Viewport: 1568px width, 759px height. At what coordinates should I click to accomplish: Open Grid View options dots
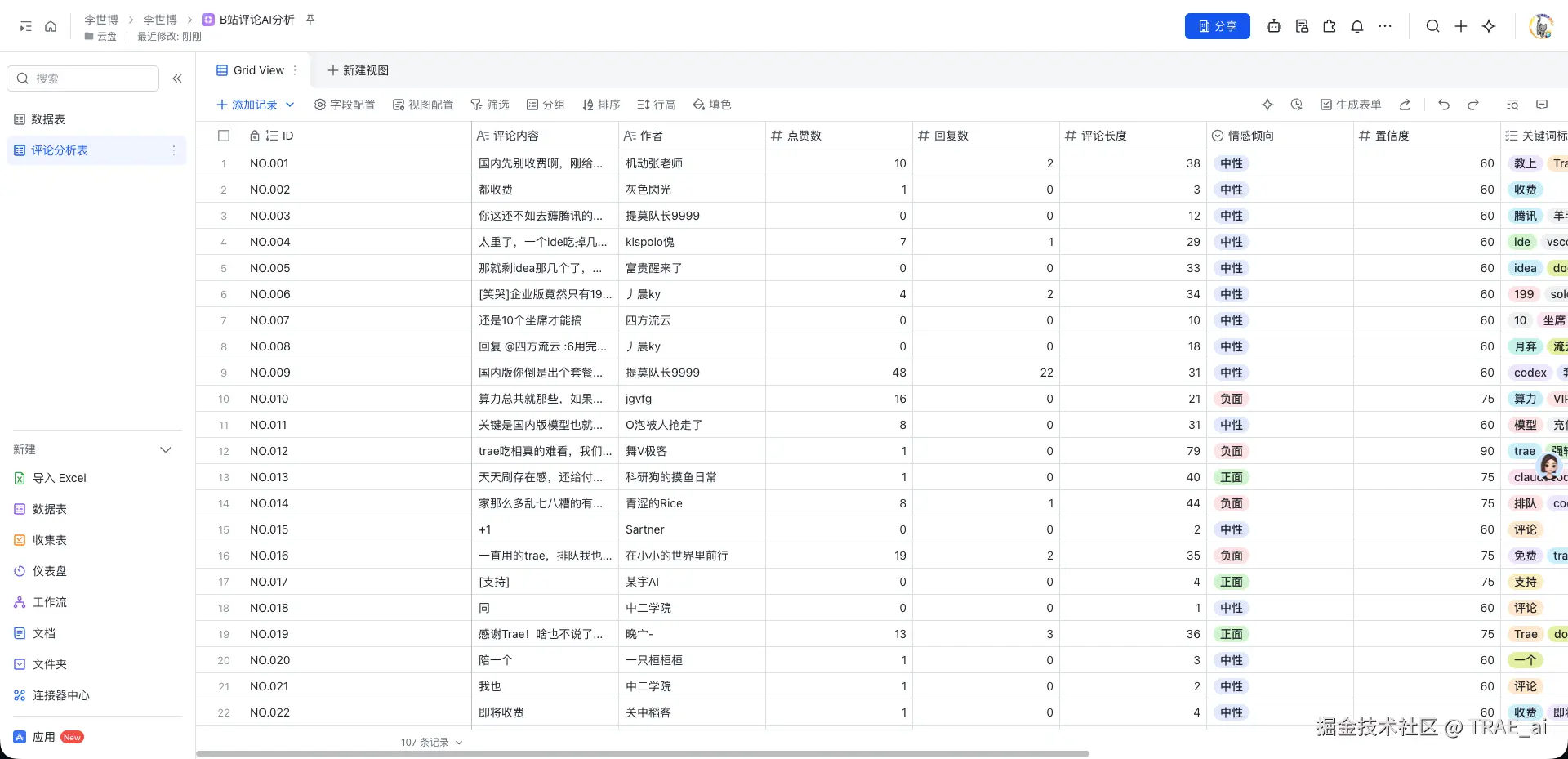pyautogui.click(x=295, y=70)
